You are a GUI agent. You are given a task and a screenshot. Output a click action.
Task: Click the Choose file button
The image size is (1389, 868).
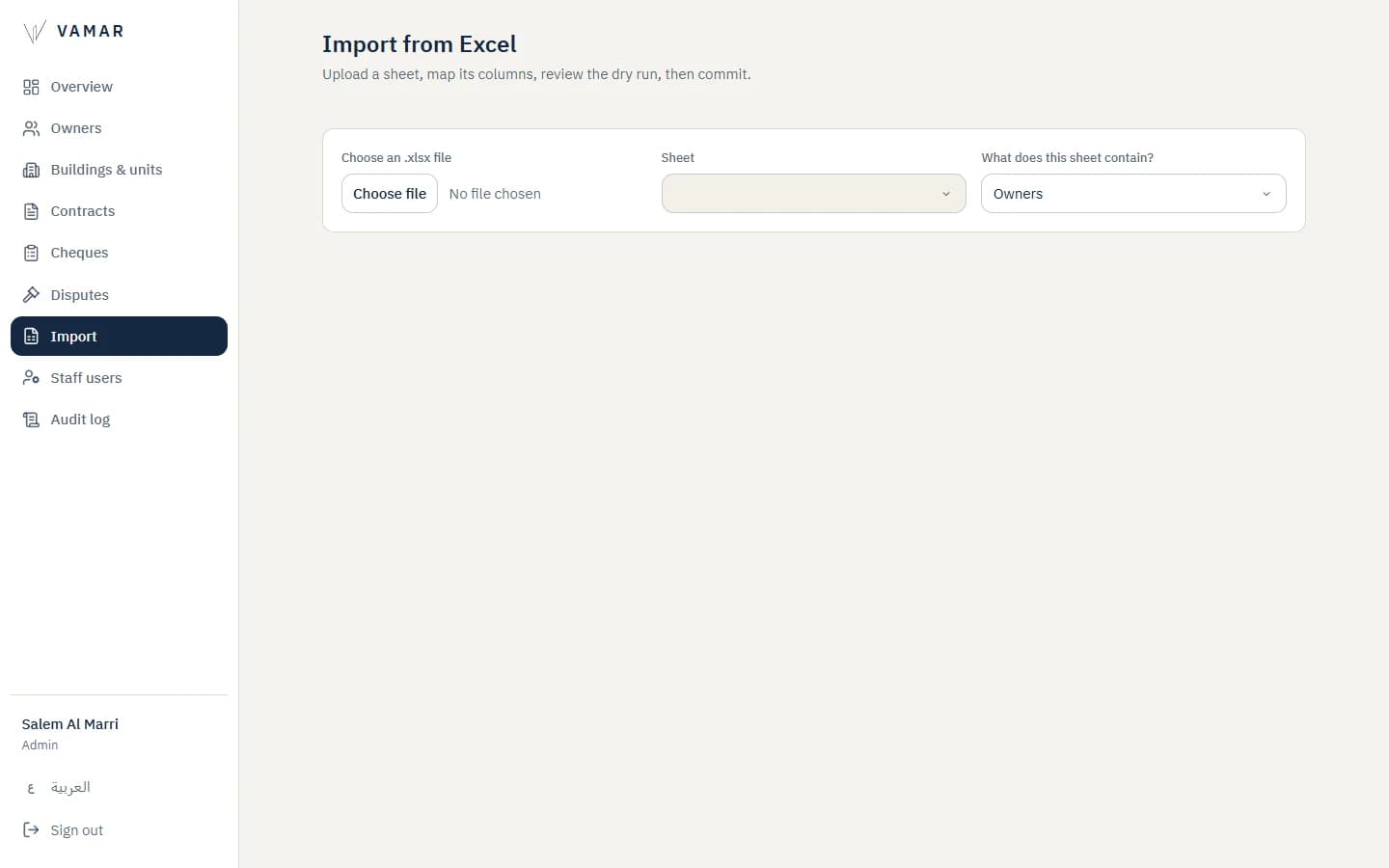coord(390,194)
